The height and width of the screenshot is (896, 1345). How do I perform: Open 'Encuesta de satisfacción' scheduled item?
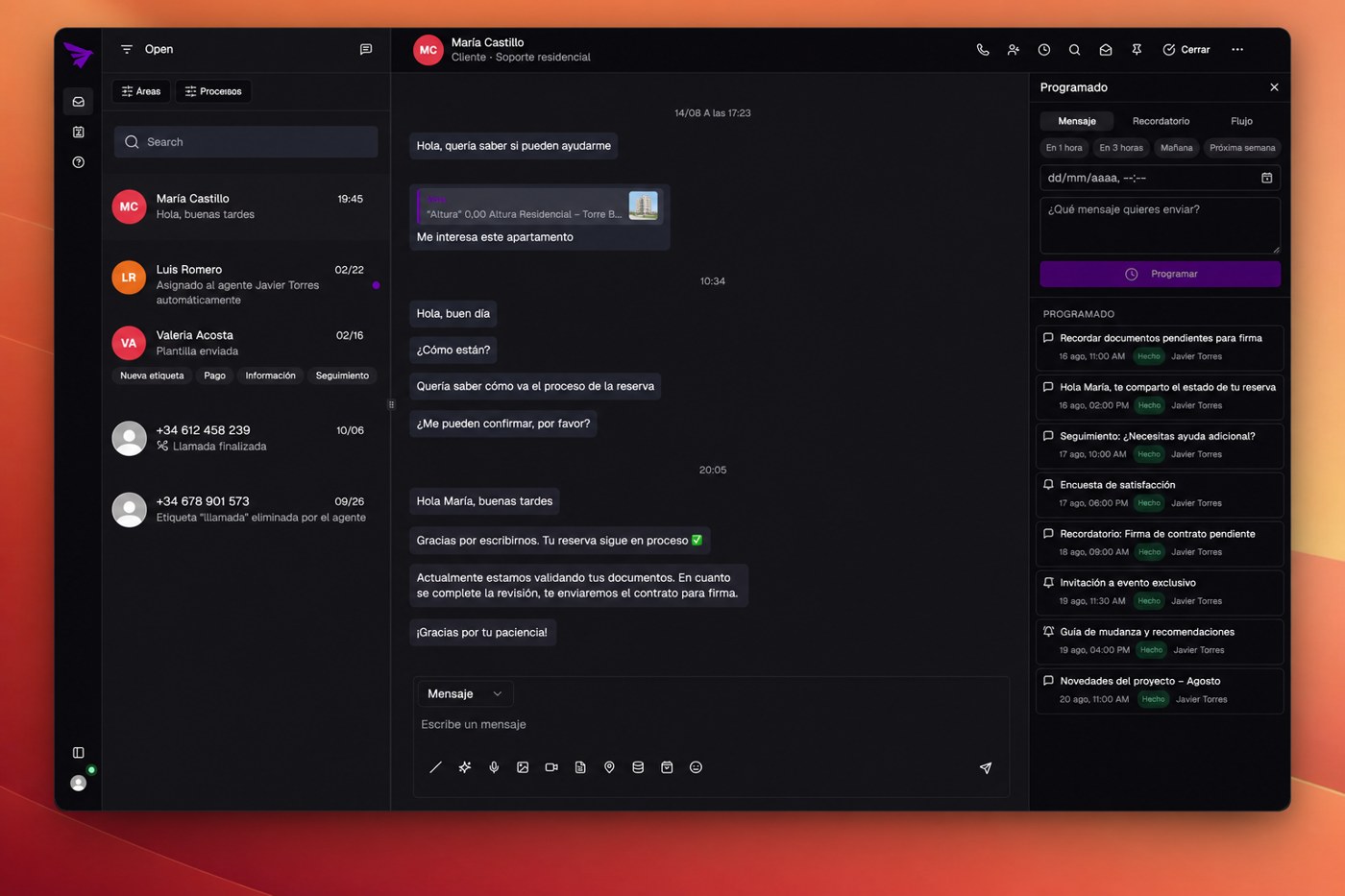pyautogui.click(x=1160, y=494)
